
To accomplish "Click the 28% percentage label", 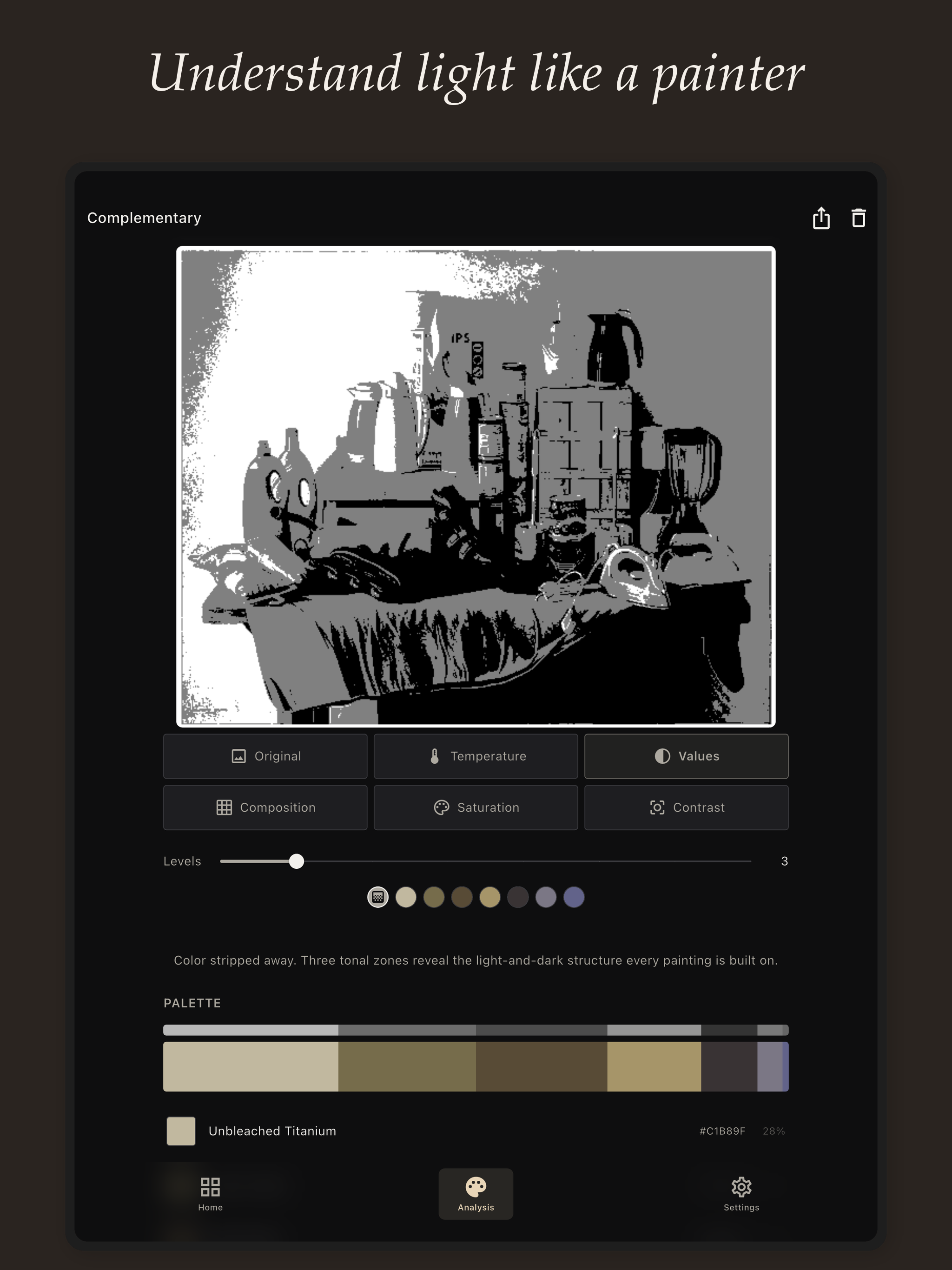I will pyautogui.click(x=774, y=1131).
